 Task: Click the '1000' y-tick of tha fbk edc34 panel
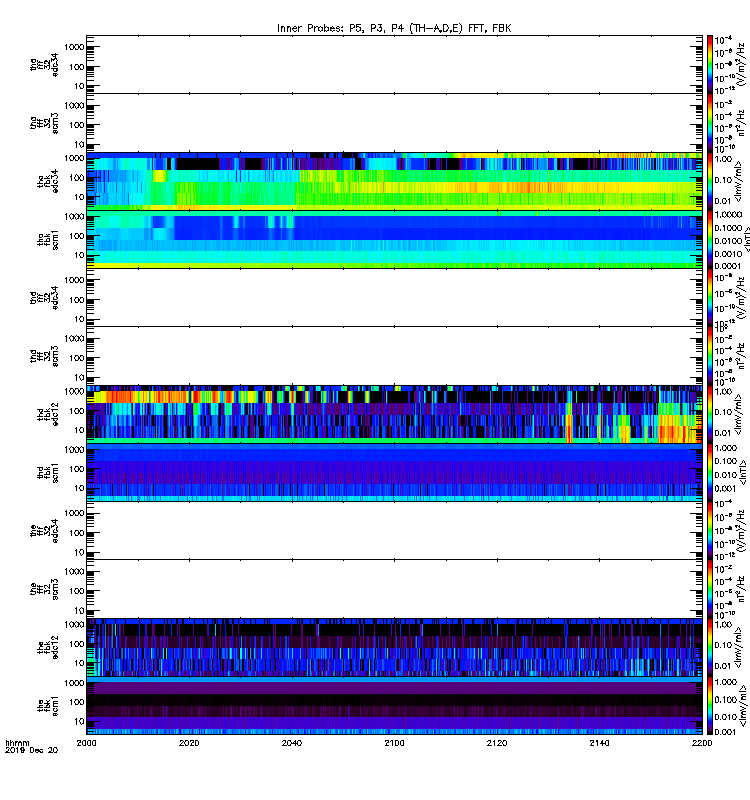74,158
